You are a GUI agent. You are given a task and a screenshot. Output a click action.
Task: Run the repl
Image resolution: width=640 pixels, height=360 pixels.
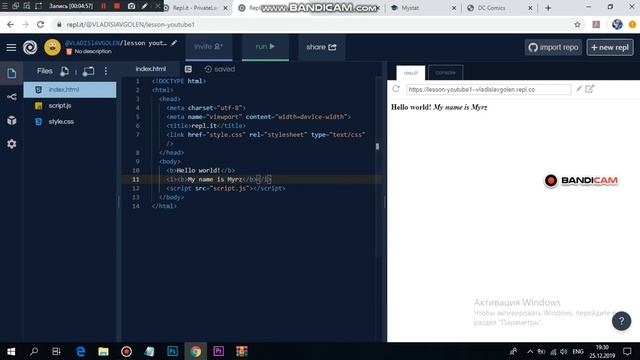(265, 47)
